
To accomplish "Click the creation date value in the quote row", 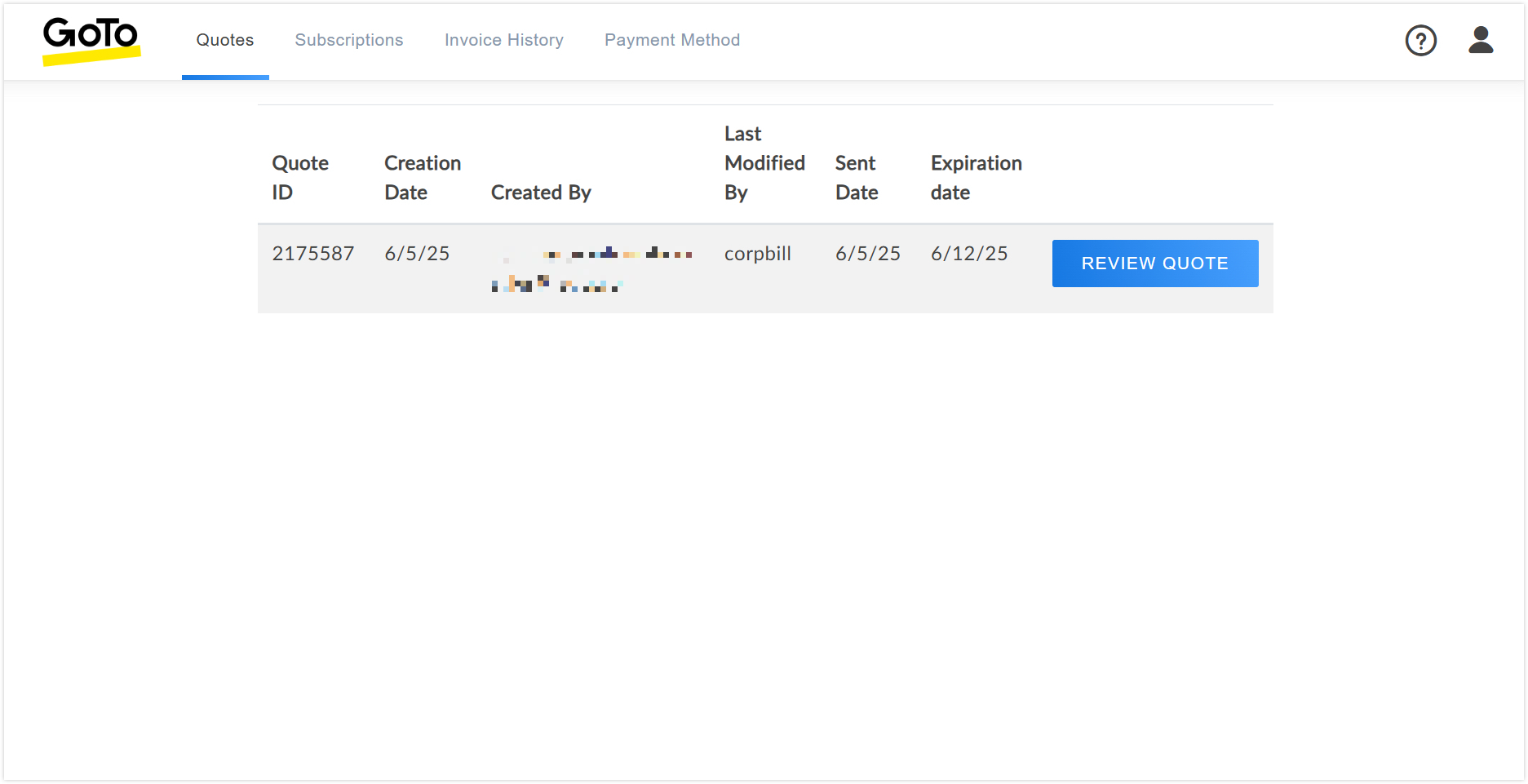I will point(417,254).
